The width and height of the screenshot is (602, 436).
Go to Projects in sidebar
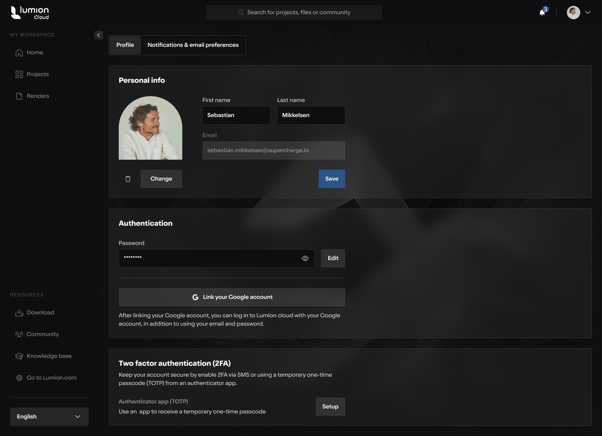click(x=37, y=74)
